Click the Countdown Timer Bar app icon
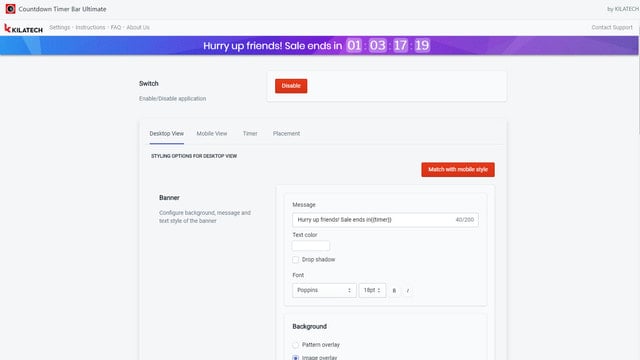 tap(10, 9)
